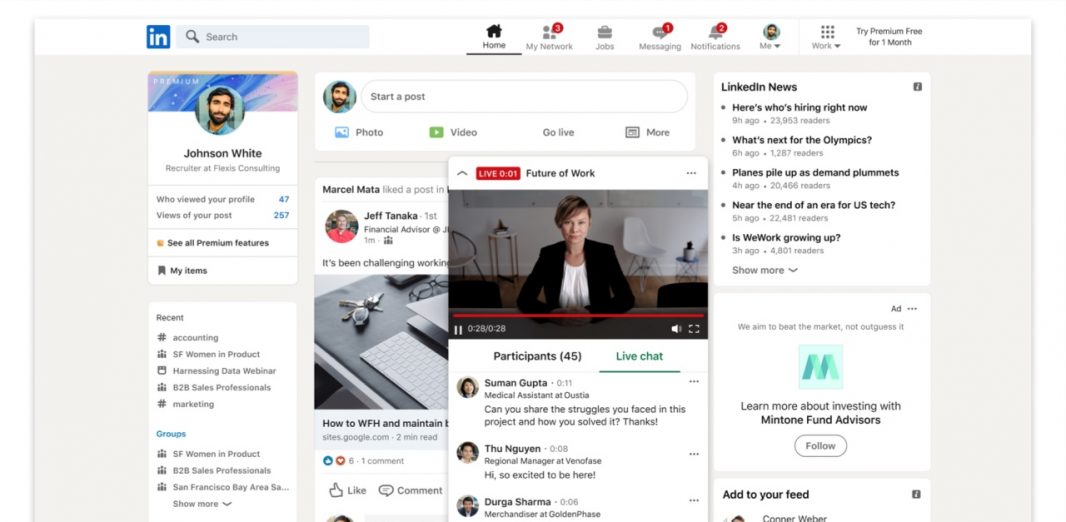Add a Photo to a post
The height and width of the screenshot is (522, 1066).
pyautogui.click(x=359, y=133)
